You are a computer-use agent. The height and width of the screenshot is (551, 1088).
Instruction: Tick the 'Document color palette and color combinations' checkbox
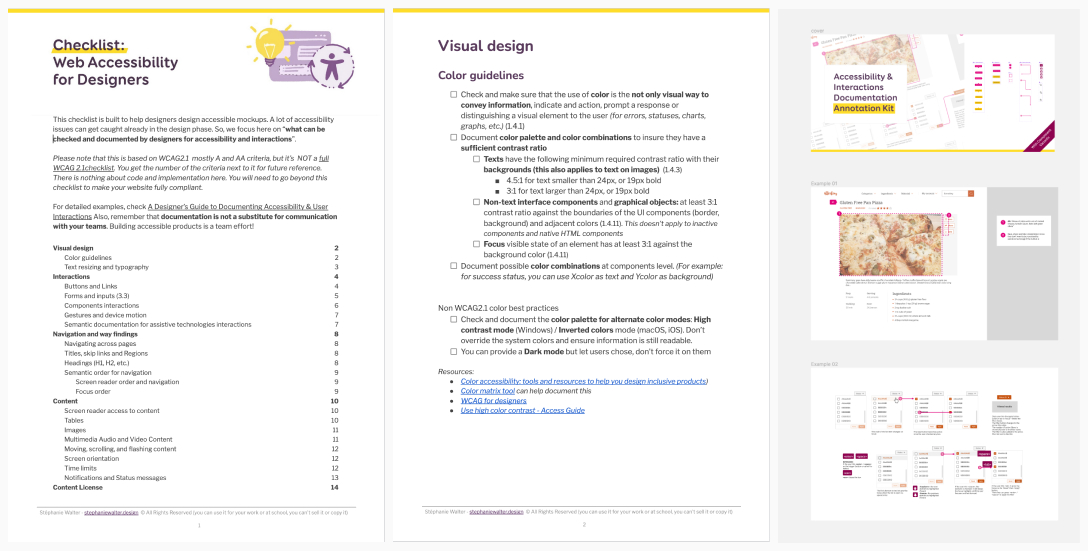pos(453,137)
